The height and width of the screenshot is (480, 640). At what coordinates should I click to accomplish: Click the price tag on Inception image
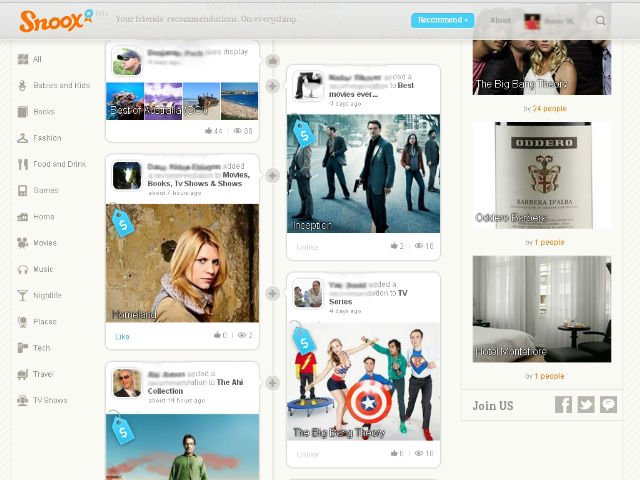pyautogui.click(x=304, y=133)
